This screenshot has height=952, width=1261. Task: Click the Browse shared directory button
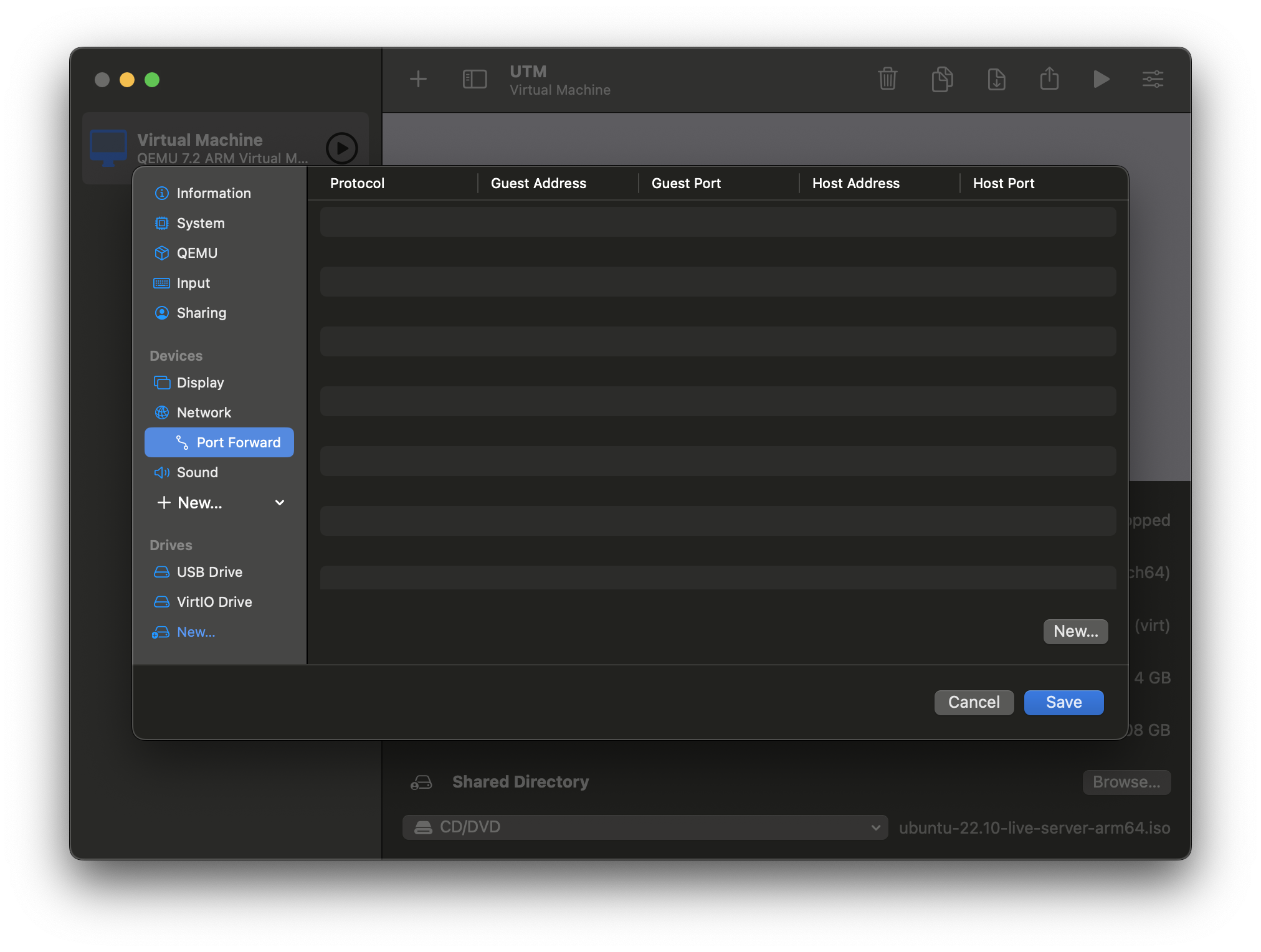coord(1125,782)
